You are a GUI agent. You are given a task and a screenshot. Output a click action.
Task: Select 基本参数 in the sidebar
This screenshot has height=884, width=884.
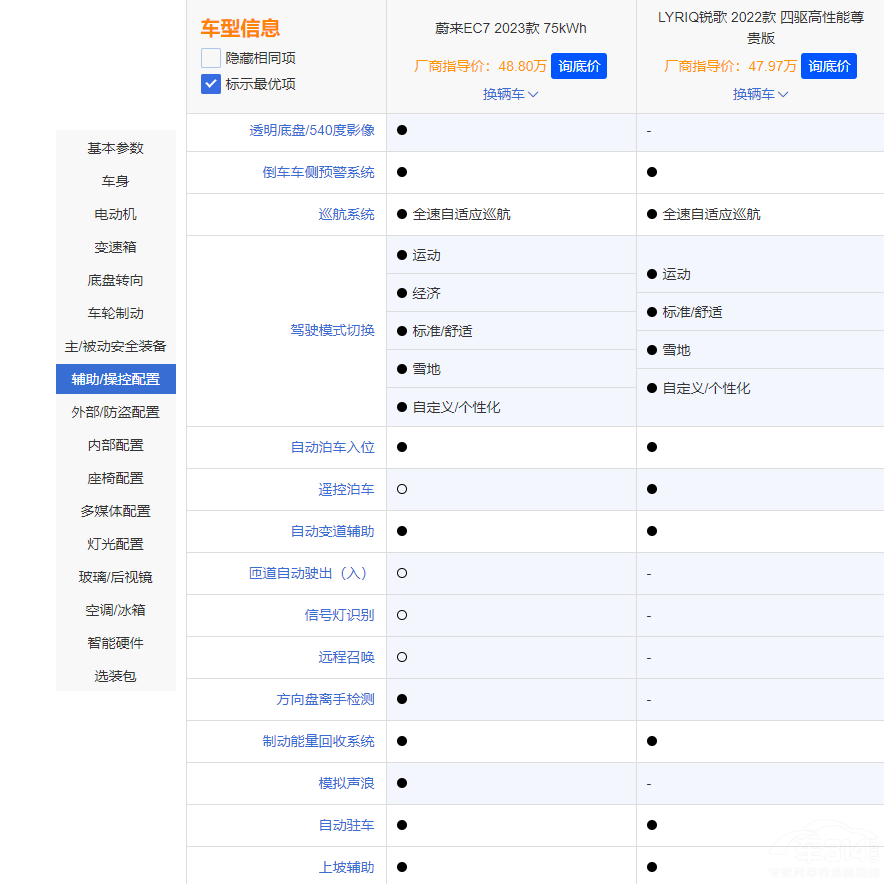pos(116,148)
